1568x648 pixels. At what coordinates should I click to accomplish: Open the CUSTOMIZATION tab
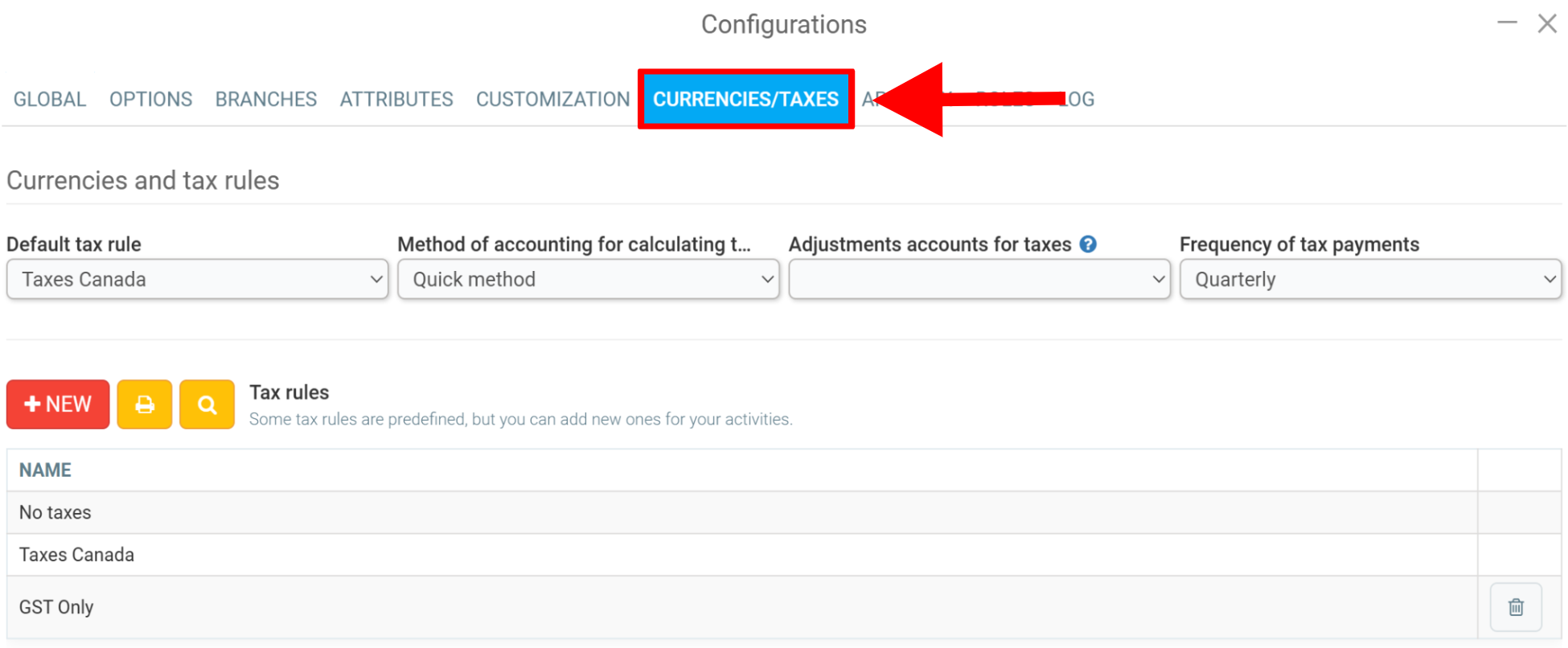(x=553, y=99)
